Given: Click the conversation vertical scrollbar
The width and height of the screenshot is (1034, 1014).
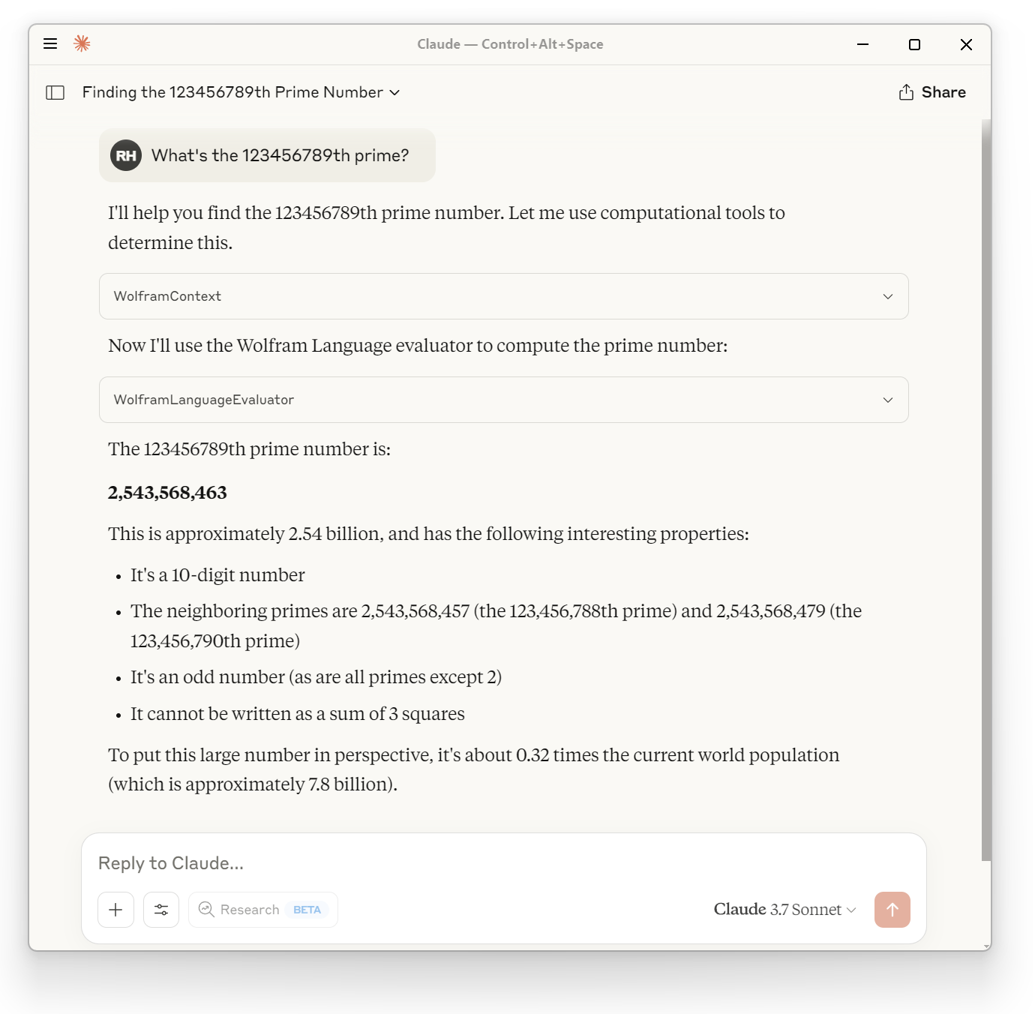Looking at the screenshot, I should 986,490.
